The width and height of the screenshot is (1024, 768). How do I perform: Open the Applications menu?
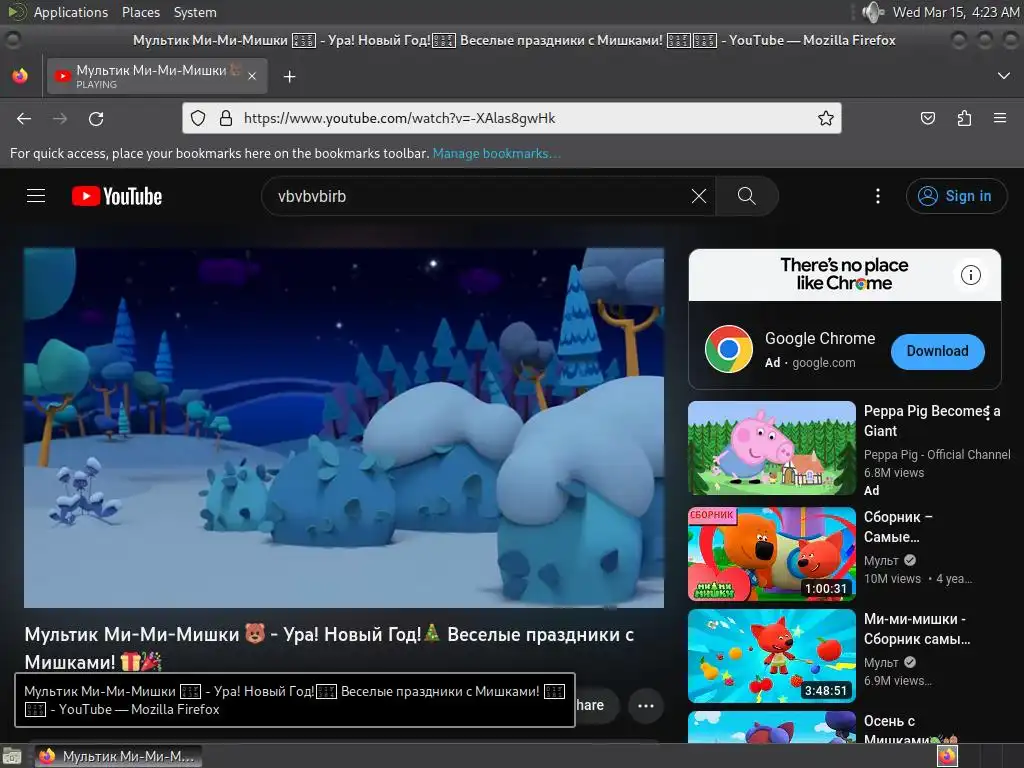tap(71, 12)
